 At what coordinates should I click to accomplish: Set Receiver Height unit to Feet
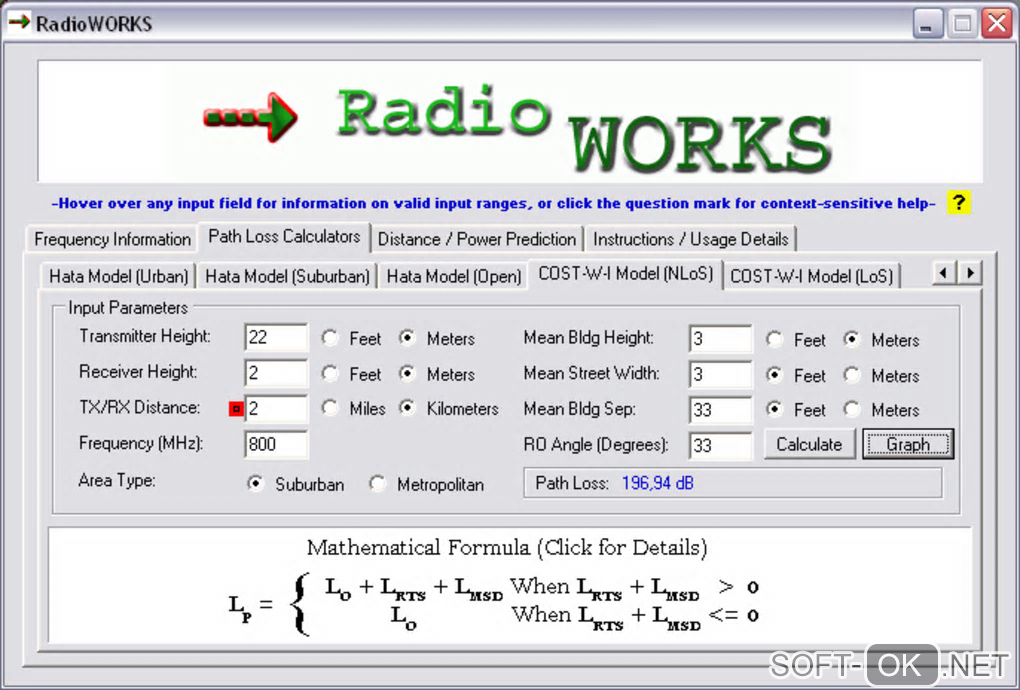coord(351,374)
